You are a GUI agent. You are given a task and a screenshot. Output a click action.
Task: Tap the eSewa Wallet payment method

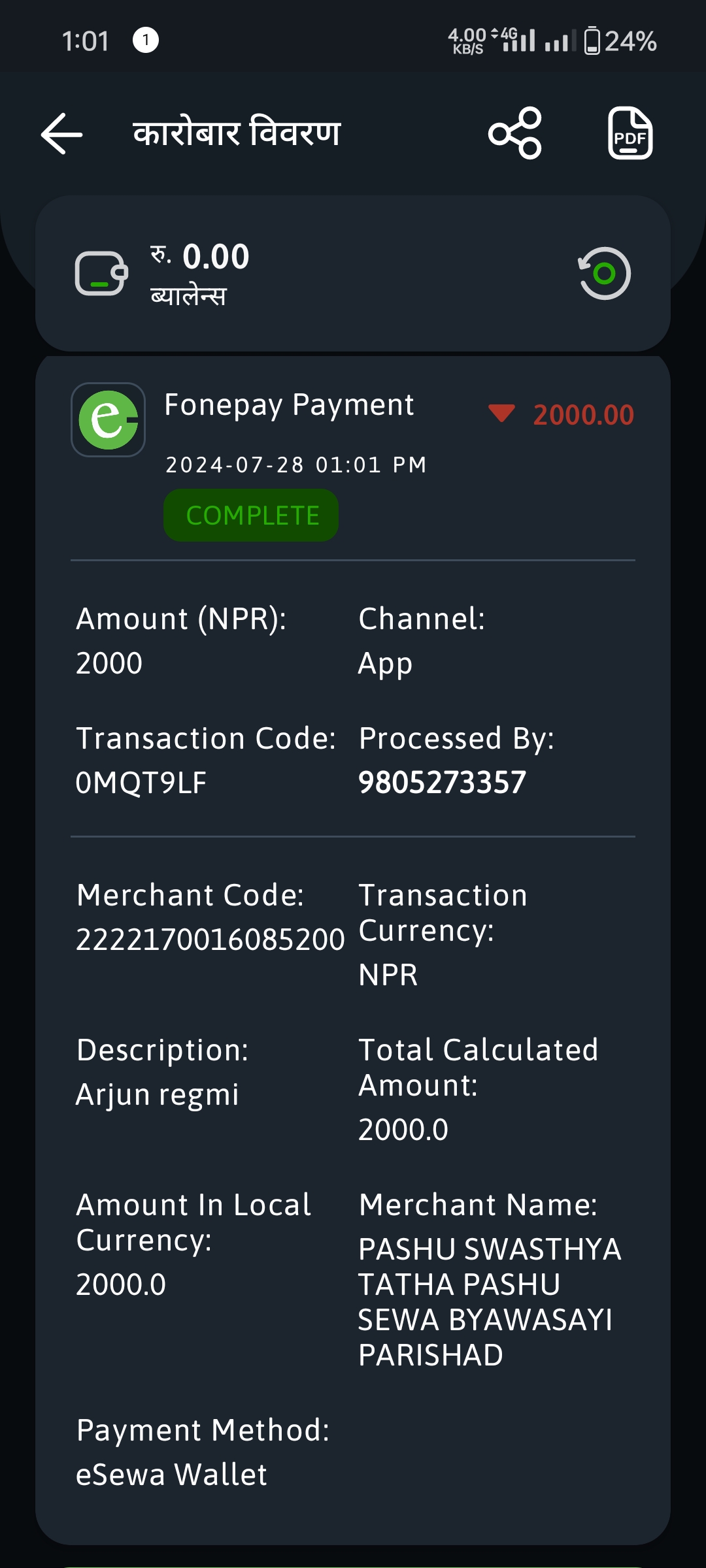(x=171, y=1475)
